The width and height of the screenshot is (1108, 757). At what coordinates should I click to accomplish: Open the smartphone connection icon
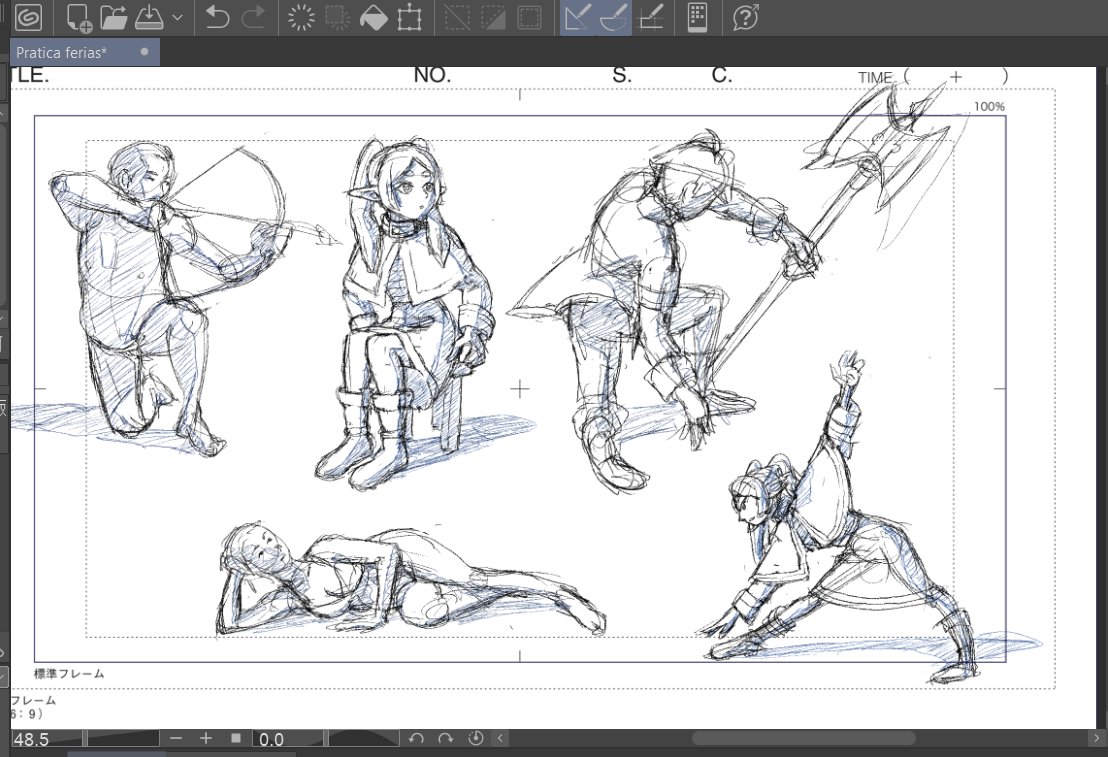tap(698, 17)
